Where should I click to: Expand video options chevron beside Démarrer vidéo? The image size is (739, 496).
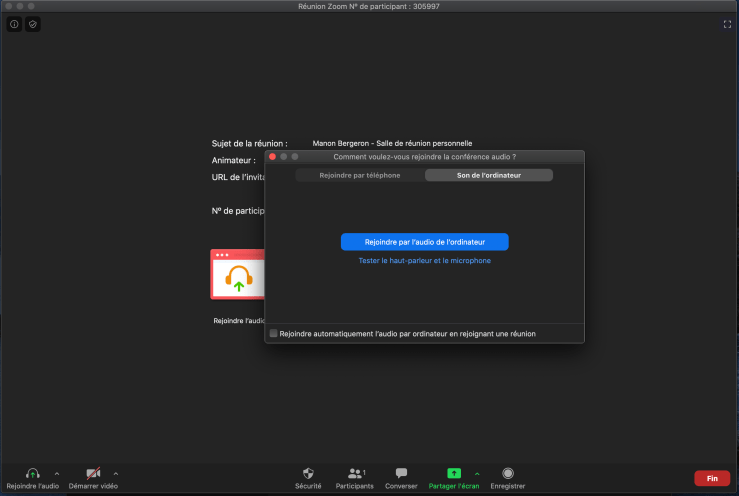click(116, 473)
